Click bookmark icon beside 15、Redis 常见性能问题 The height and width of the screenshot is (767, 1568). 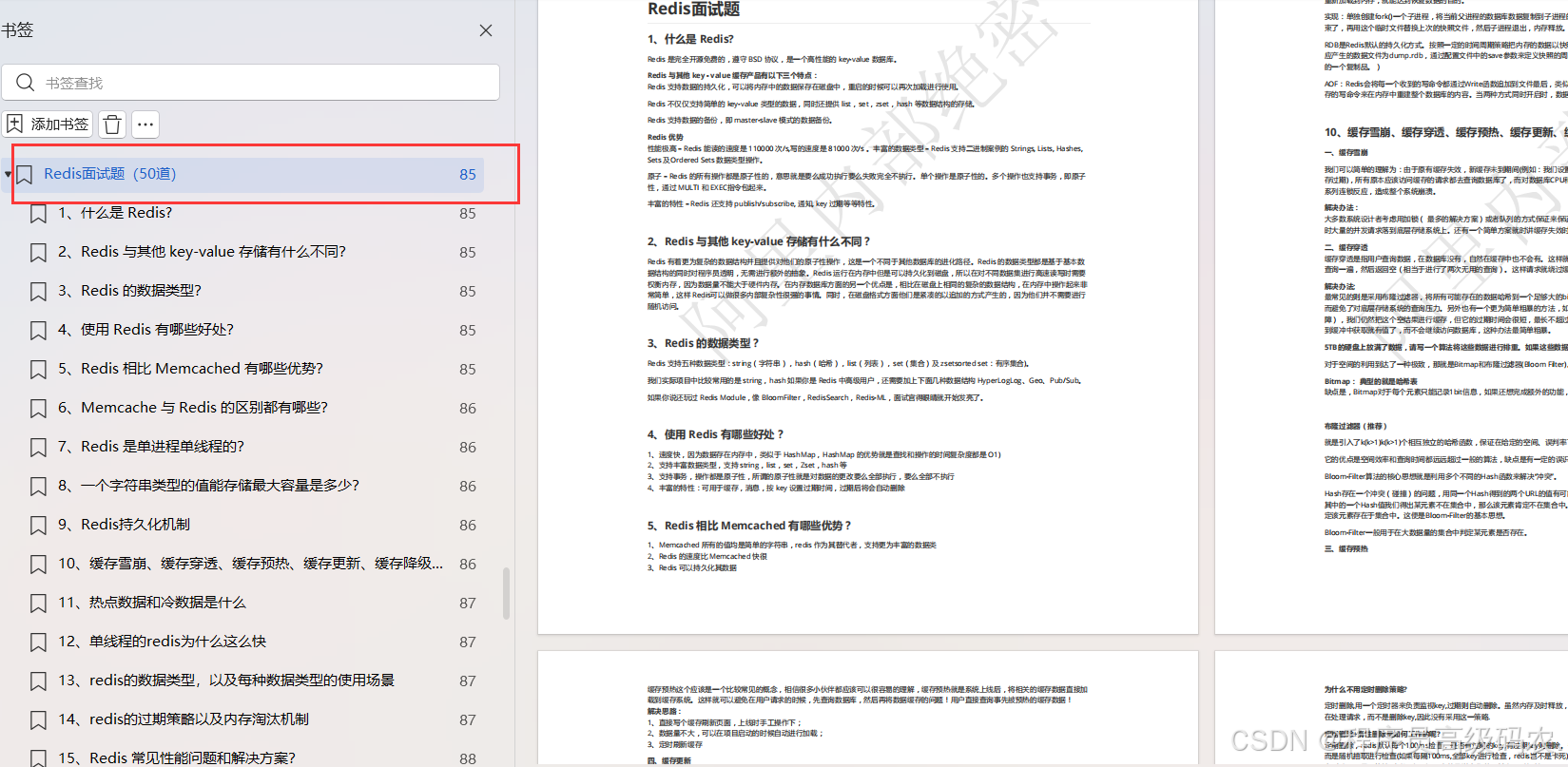point(38,758)
